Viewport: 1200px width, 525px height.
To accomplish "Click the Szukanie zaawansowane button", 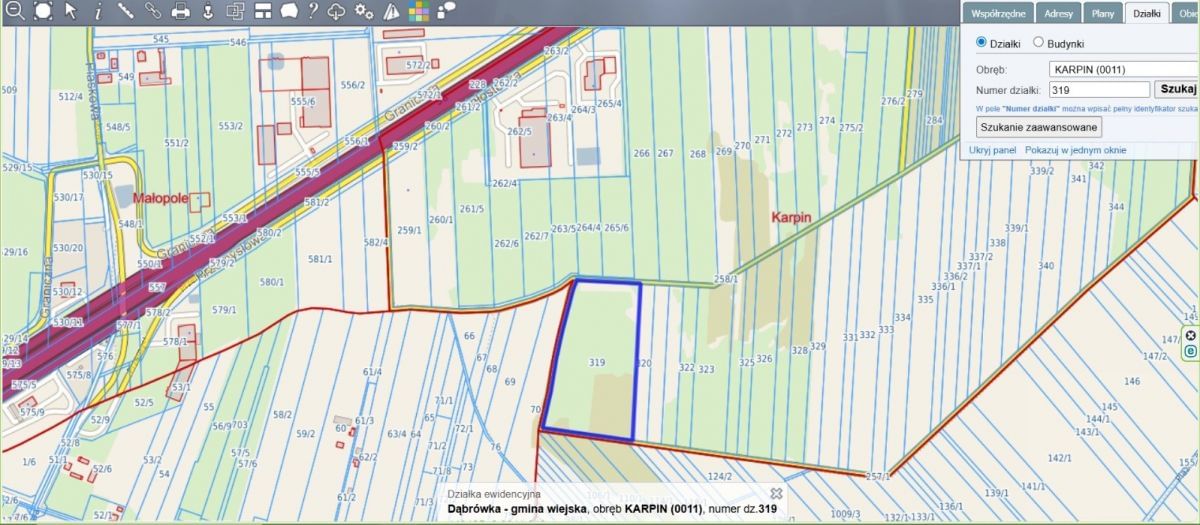I will click(1038, 127).
